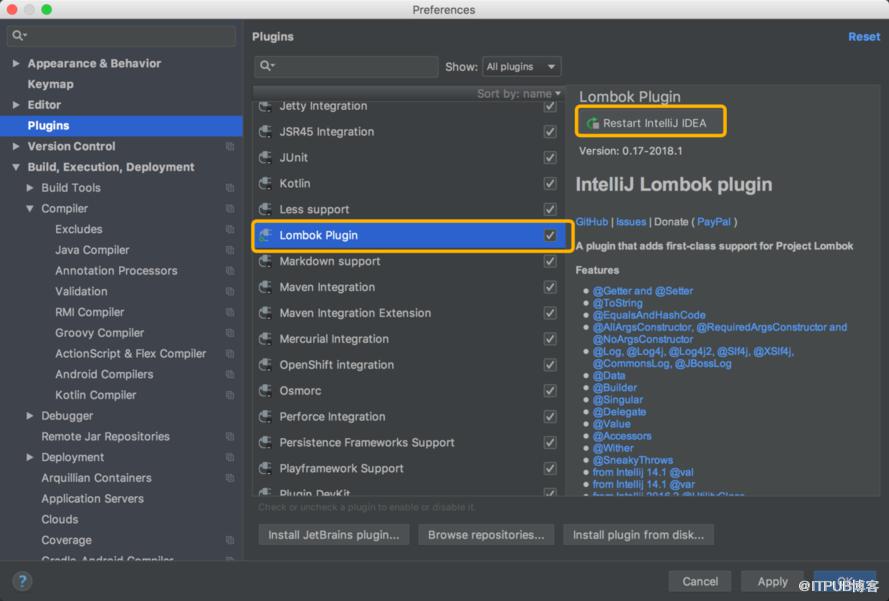The width and height of the screenshot is (889, 601).
Task: Expand Appearance & Behavior section
Action: (16, 64)
